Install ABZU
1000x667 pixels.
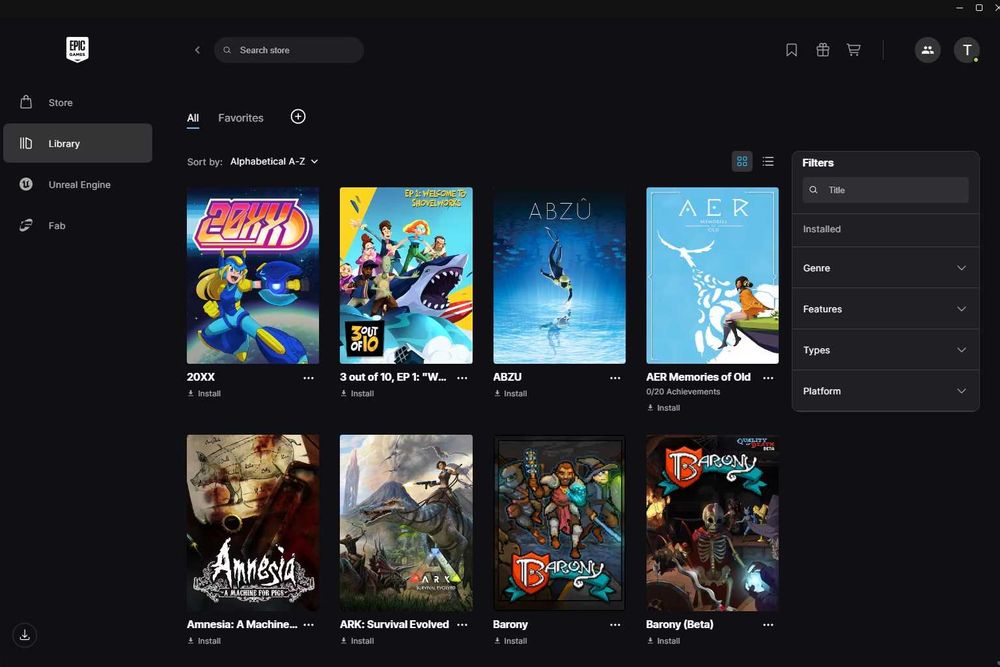pyautogui.click(x=510, y=393)
